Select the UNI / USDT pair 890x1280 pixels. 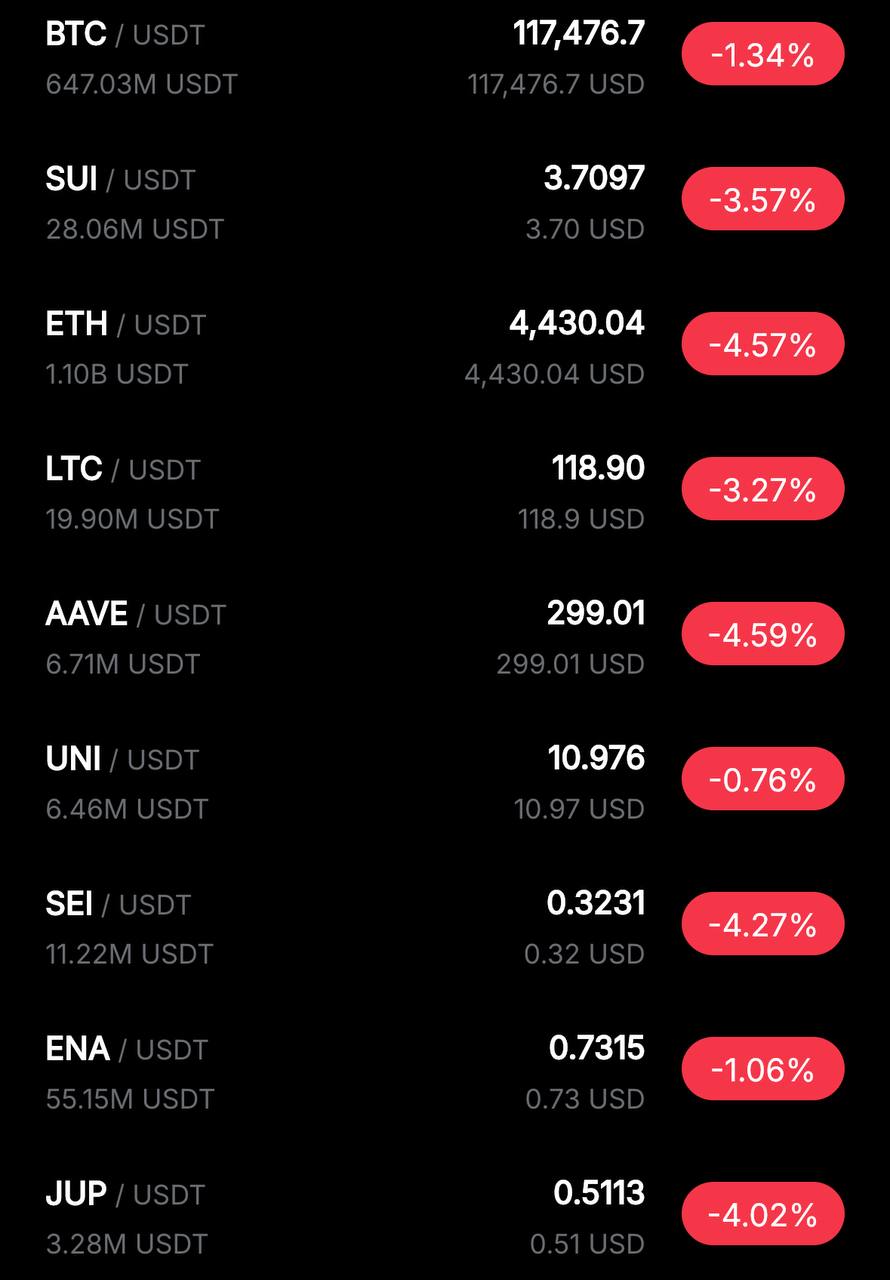point(445,783)
